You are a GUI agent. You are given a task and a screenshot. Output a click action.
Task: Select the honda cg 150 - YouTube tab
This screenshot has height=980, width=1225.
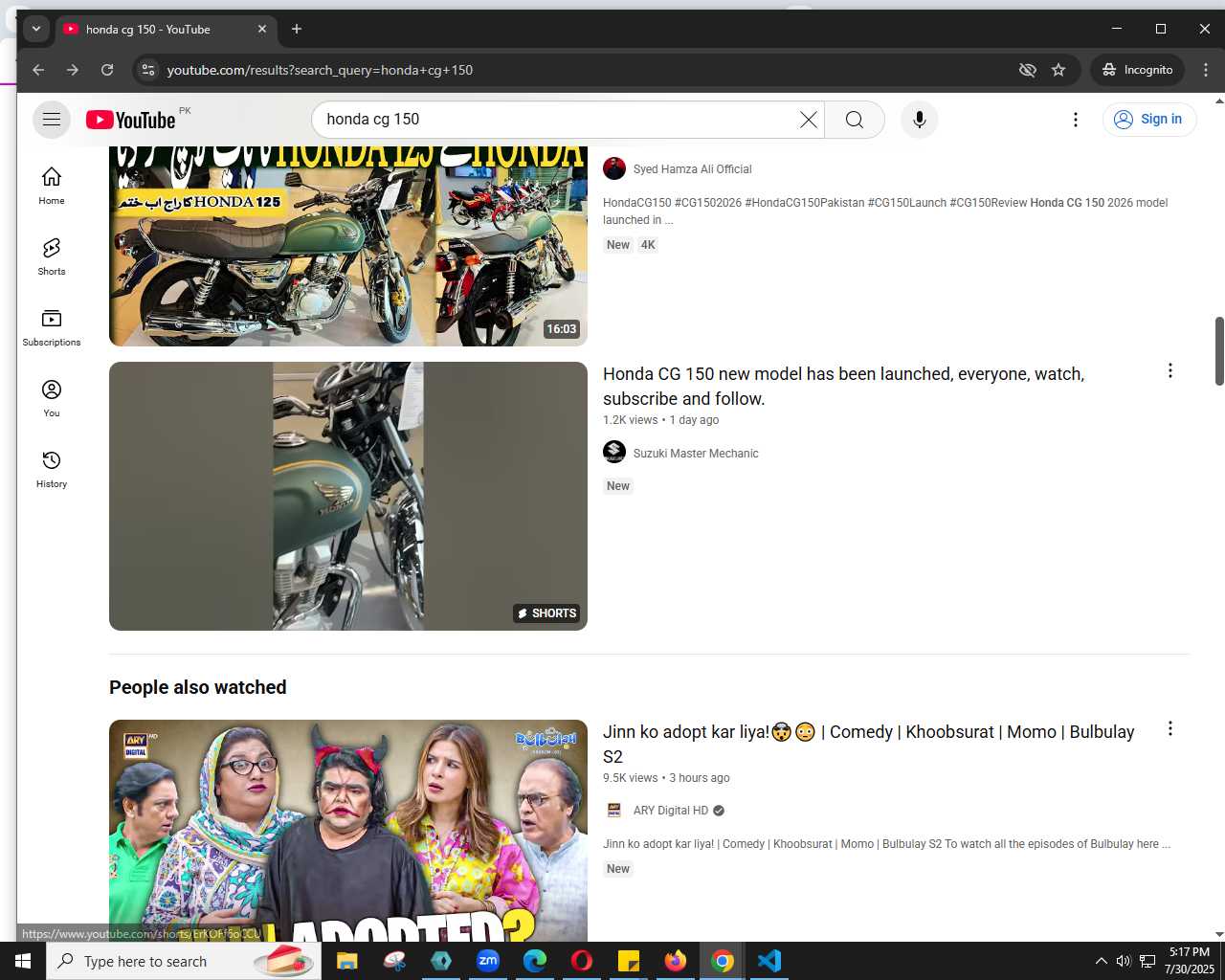point(167,29)
